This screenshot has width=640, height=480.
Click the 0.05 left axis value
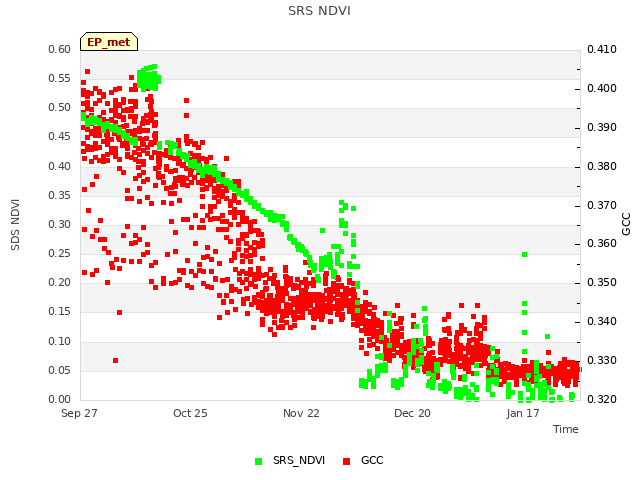60,370
